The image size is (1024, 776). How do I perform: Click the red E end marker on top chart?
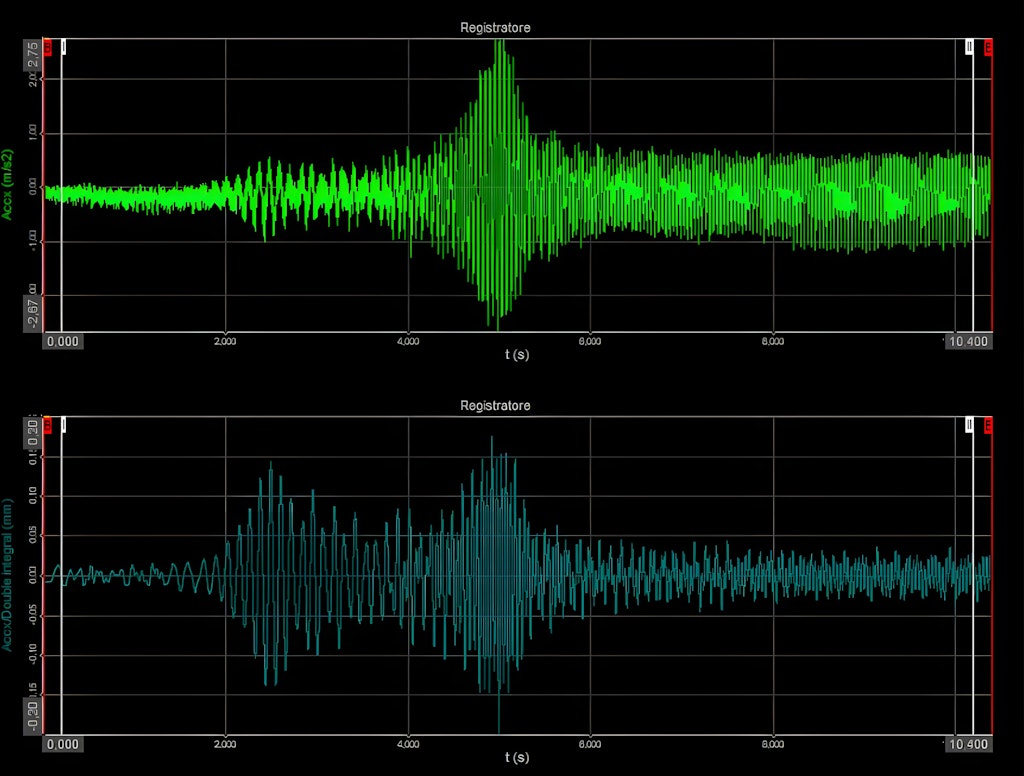pyautogui.click(x=988, y=48)
